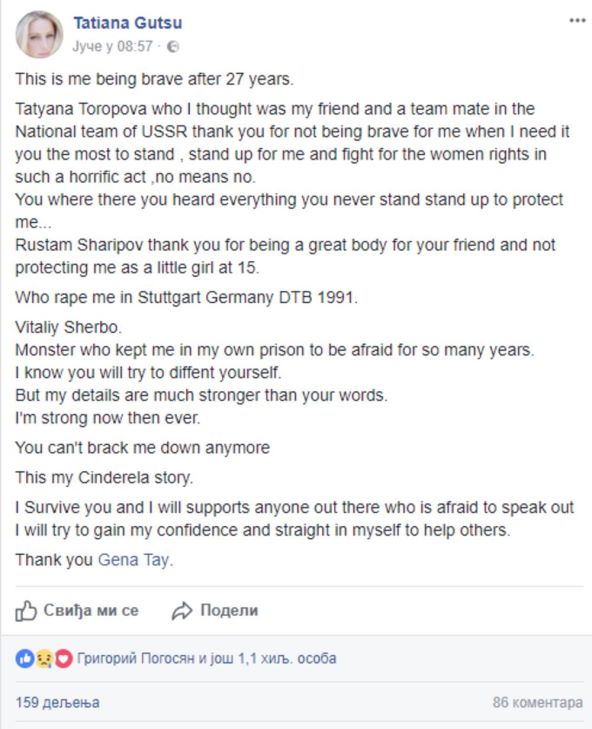Click Tatiana Gutsu's profile picture
Viewport: 592px width, 729px height.
pyautogui.click(x=39, y=34)
